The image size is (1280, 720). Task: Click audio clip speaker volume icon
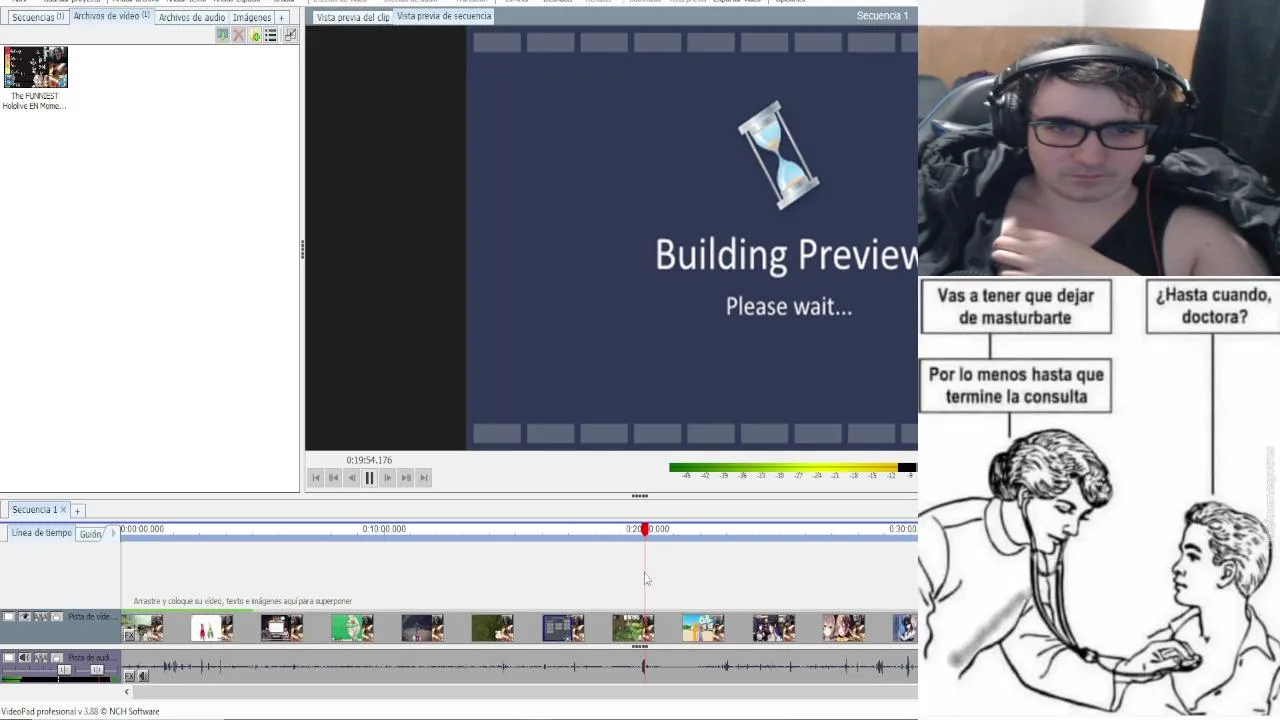point(143,677)
